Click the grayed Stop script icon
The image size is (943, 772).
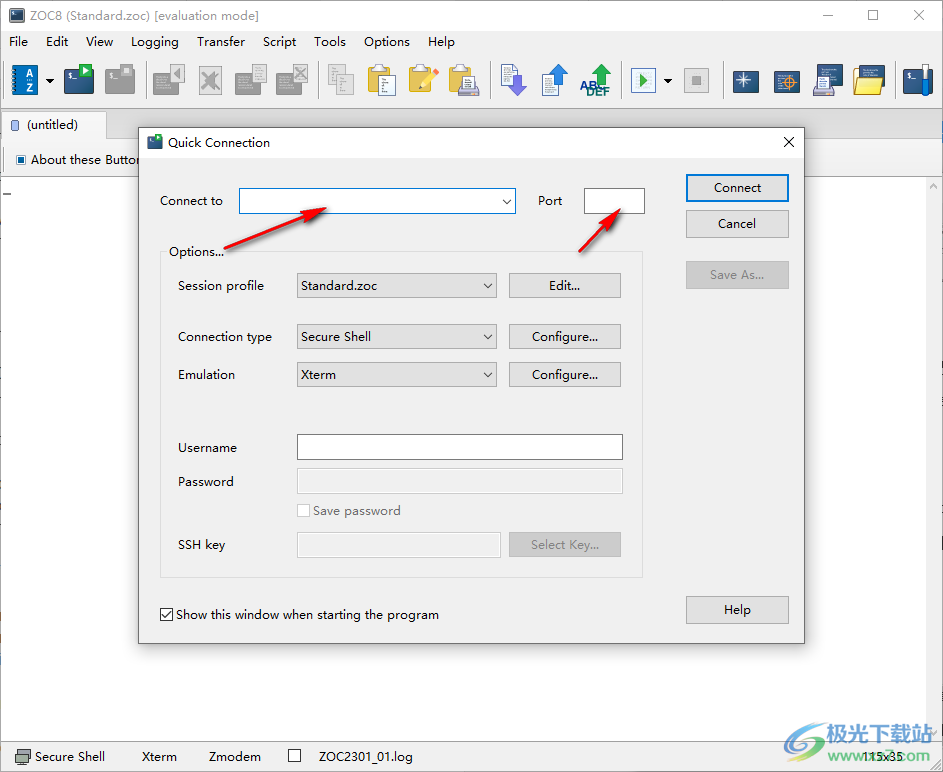tap(696, 80)
